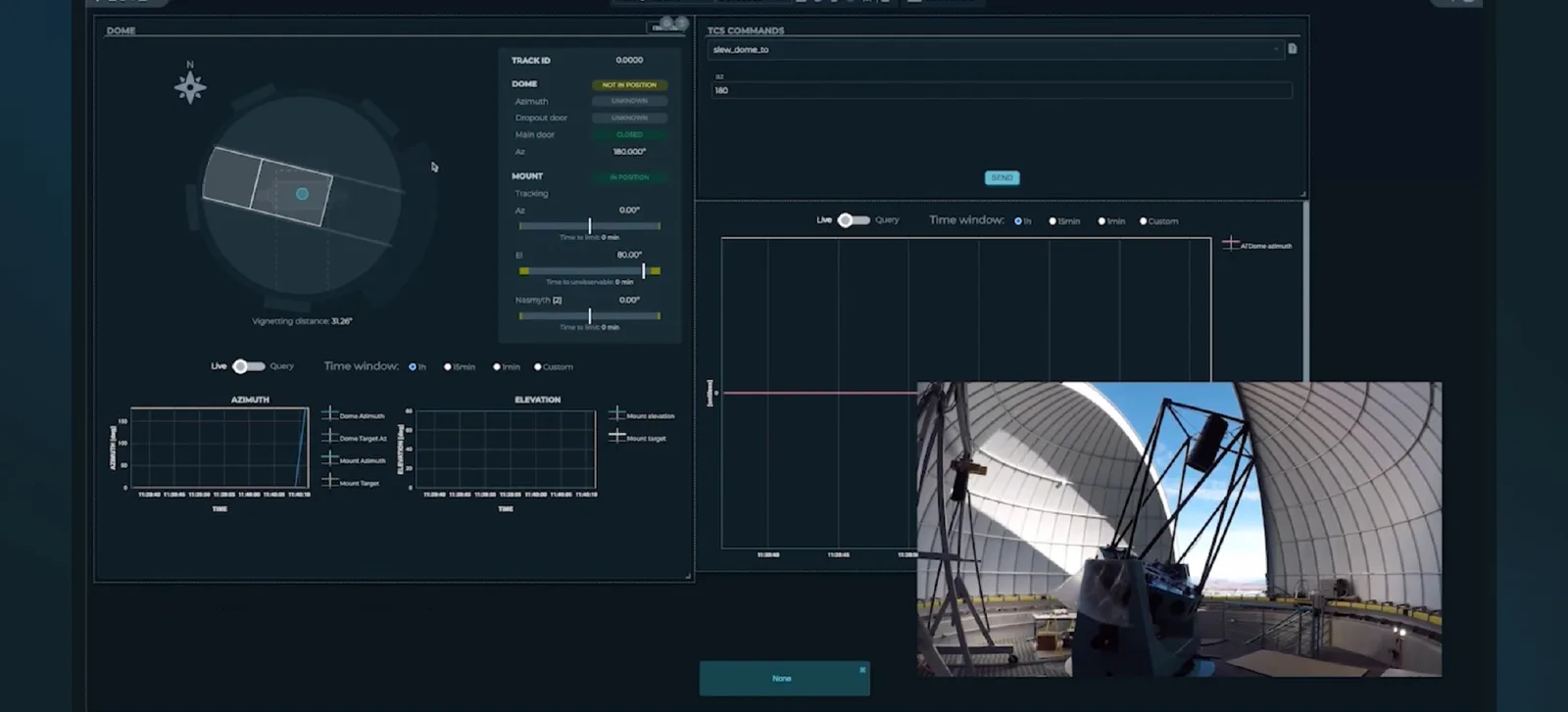Toggle Live/Query switch in Dome panel
Viewport: 1568px width, 712px height.
click(x=248, y=366)
